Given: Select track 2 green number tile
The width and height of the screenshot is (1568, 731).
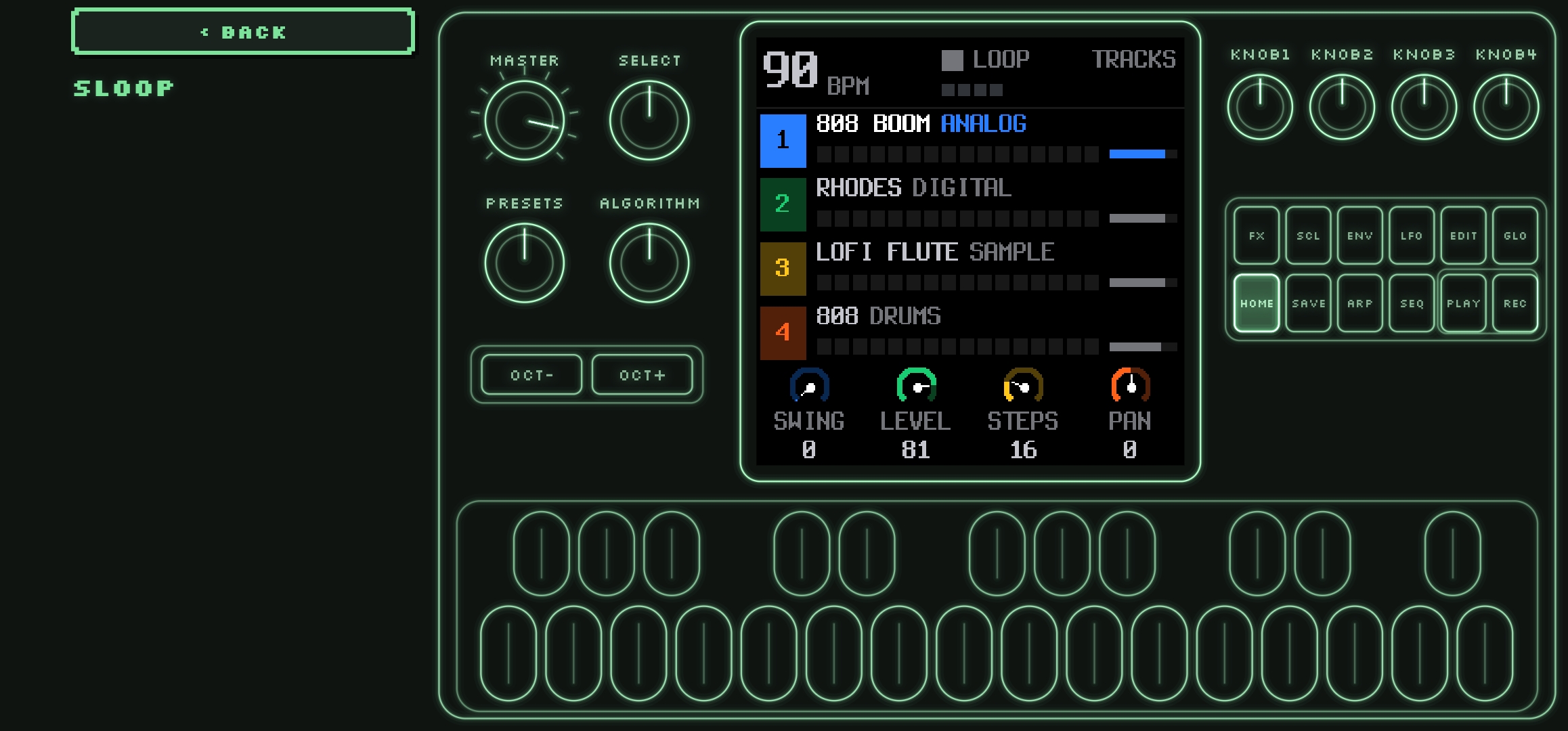Looking at the screenshot, I should coord(783,204).
